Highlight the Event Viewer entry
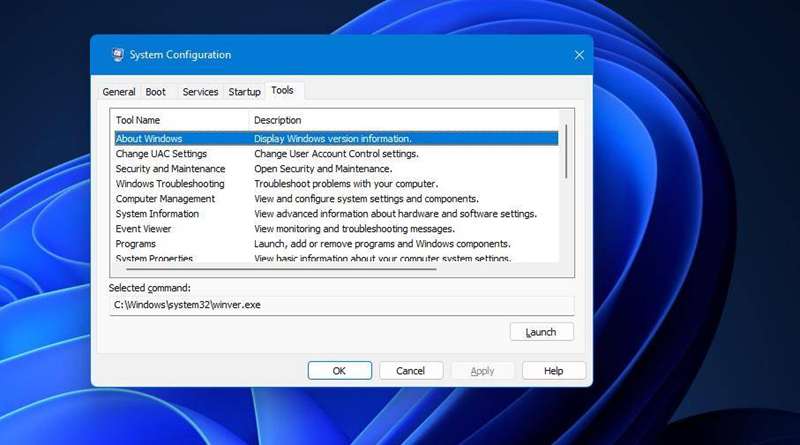This screenshot has height=445, width=800. pyautogui.click(x=143, y=229)
